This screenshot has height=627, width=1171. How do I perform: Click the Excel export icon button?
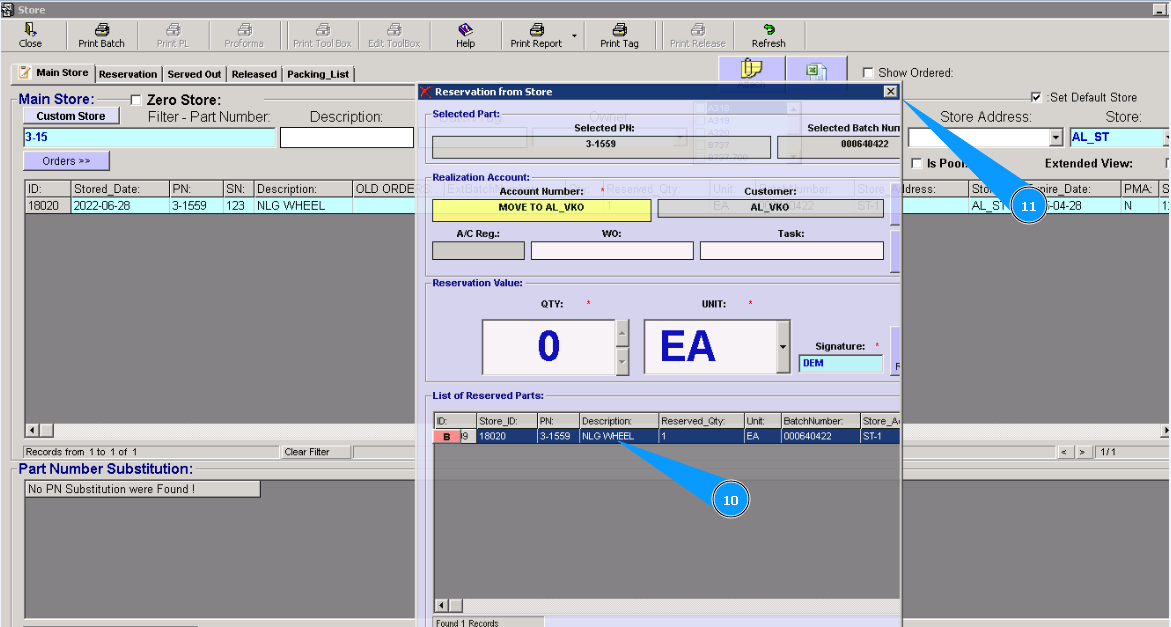[x=815, y=71]
